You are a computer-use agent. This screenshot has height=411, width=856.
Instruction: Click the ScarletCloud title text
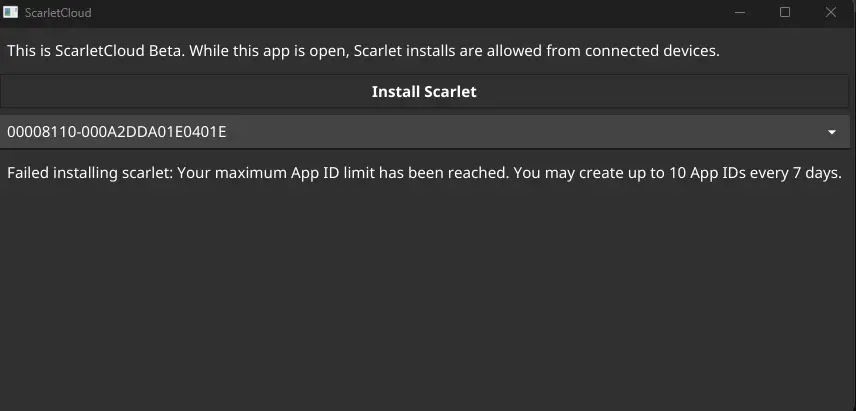point(58,13)
